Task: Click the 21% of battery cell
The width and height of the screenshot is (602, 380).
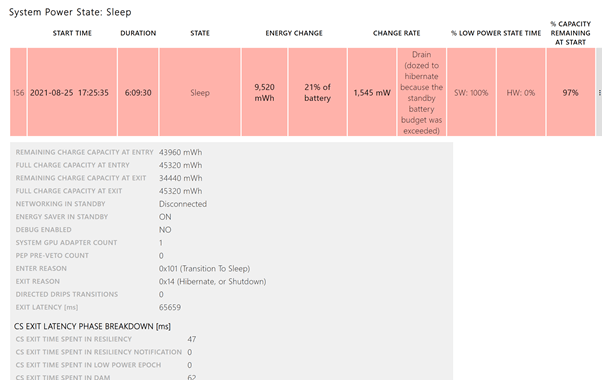Action: pyautogui.click(x=318, y=93)
